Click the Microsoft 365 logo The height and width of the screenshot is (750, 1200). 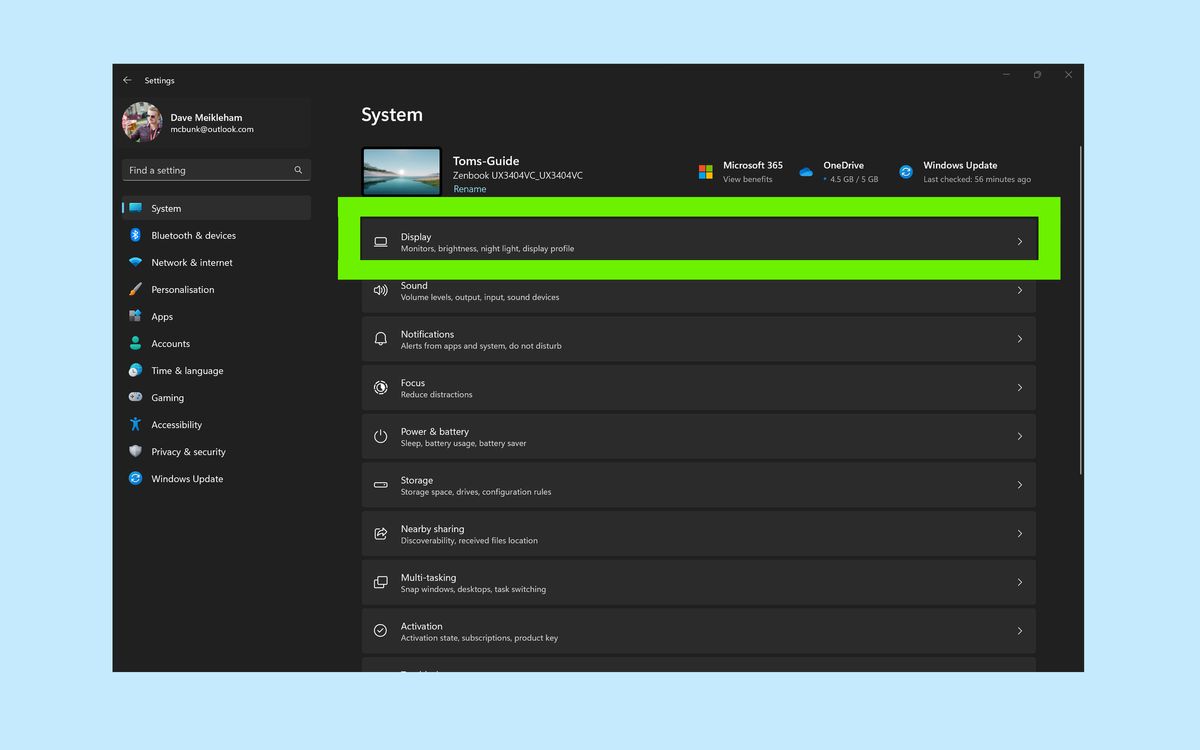coord(703,171)
